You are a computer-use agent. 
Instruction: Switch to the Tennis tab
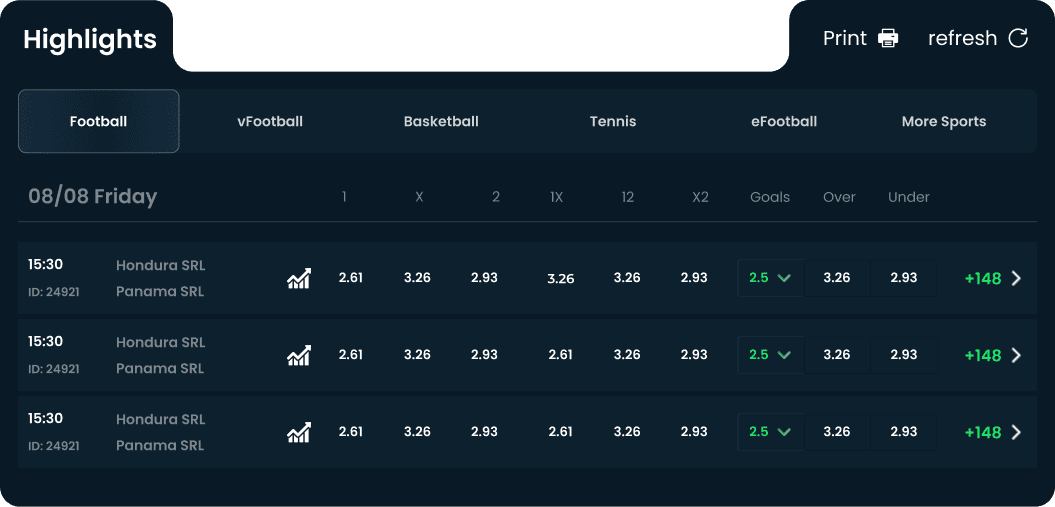pos(613,122)
